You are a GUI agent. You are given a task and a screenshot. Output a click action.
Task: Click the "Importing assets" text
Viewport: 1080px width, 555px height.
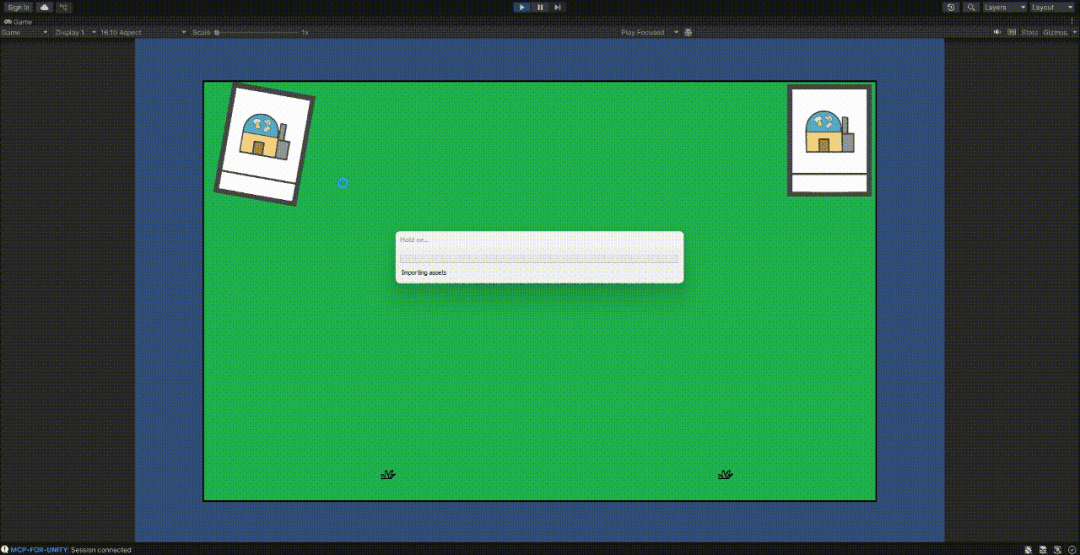[424, 273]
